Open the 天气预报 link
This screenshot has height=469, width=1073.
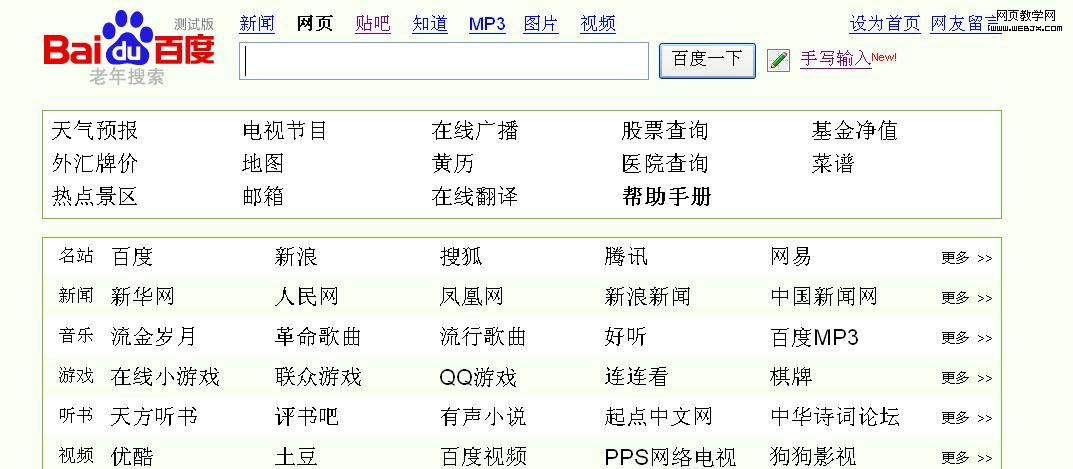(x=95, y=131)
